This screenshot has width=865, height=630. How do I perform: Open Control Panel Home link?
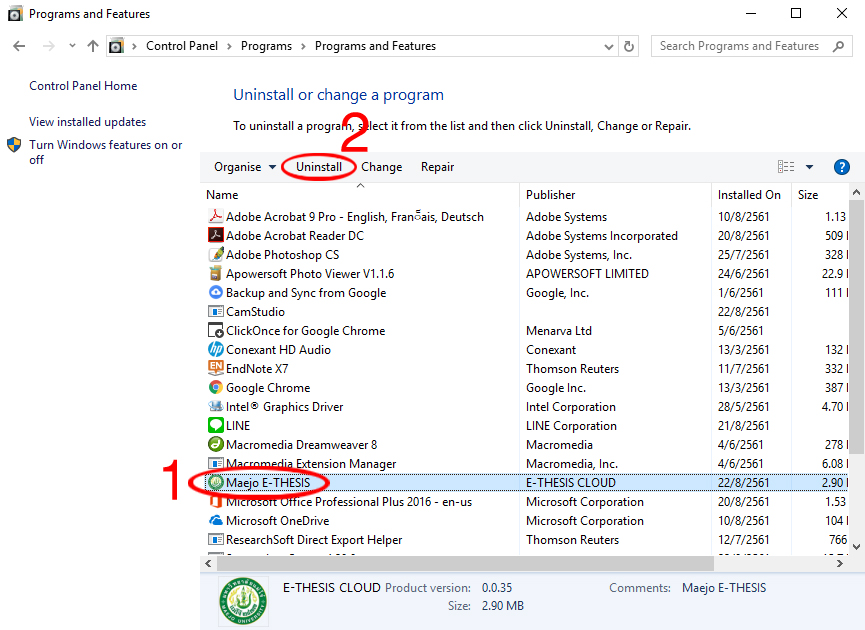[x=83, y=86]
